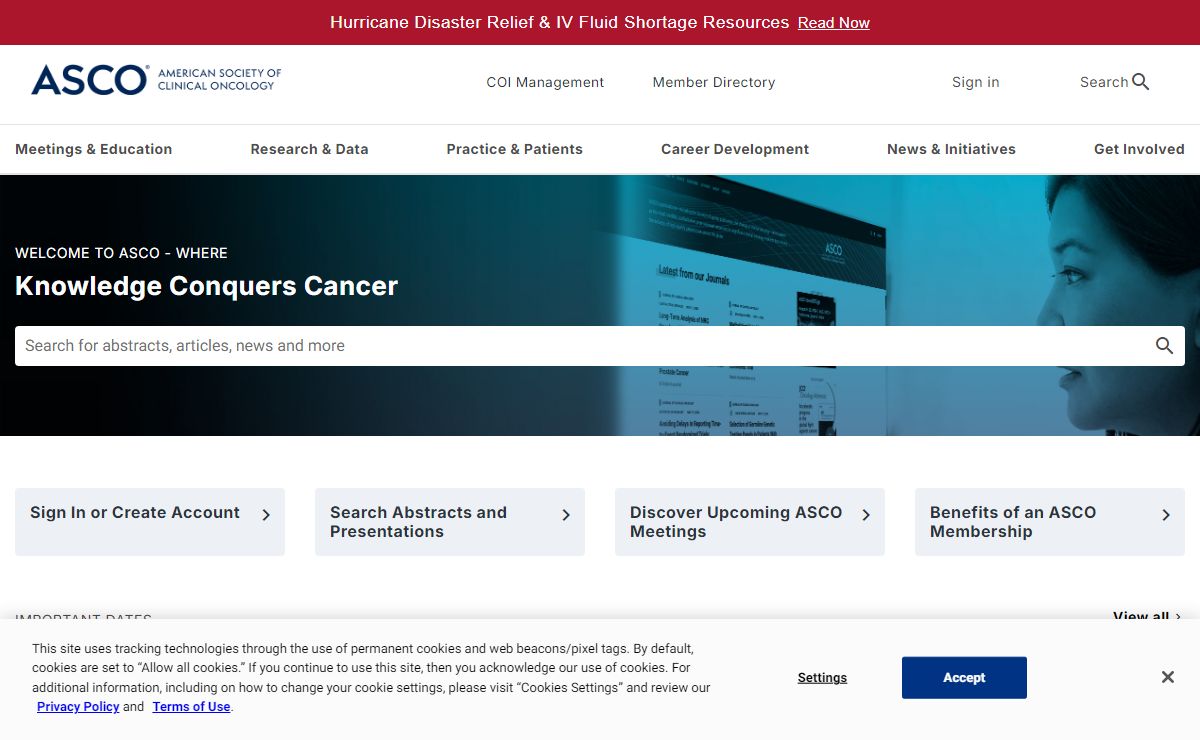Image resolution: width=1200 pixels, height=740 pixels.
Task: Click the ASCO logo in header
Action: 156,80
